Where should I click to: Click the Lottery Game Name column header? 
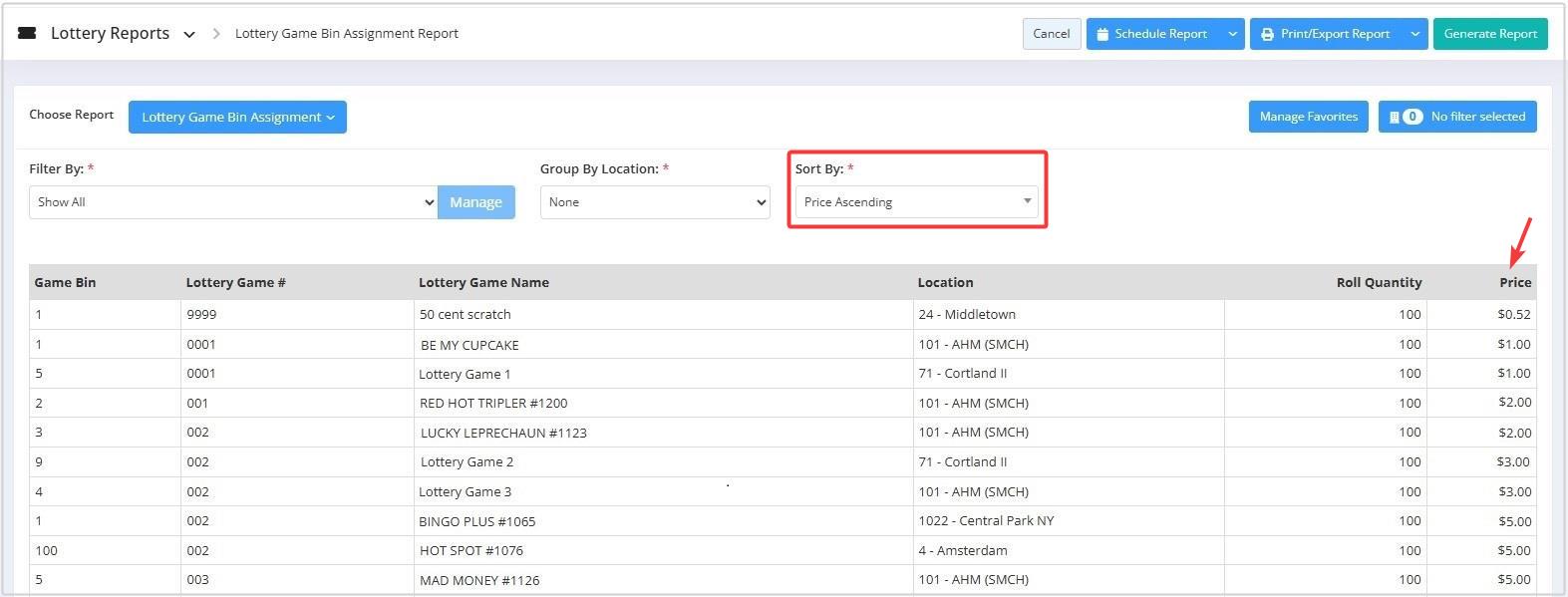483,283
